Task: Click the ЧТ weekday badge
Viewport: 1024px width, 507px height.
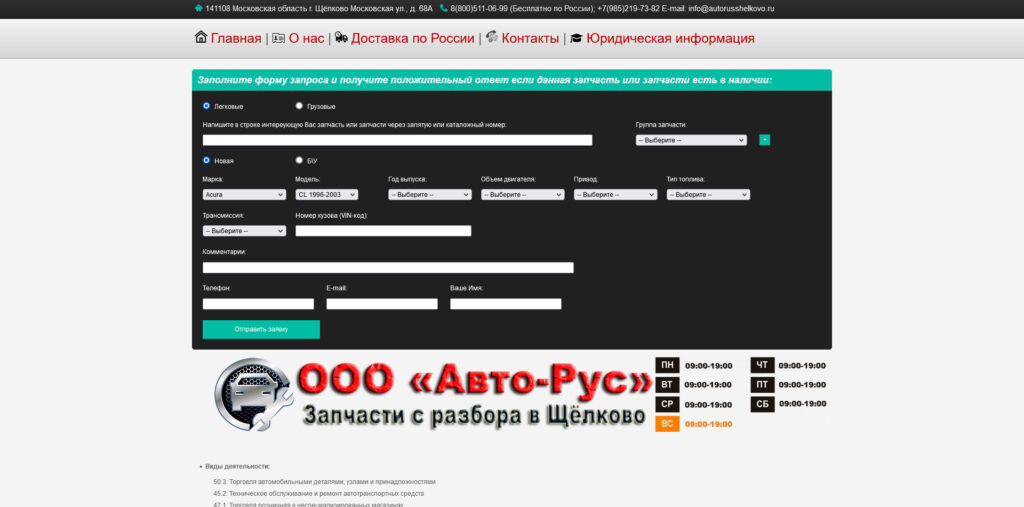Action: [762, 365]
